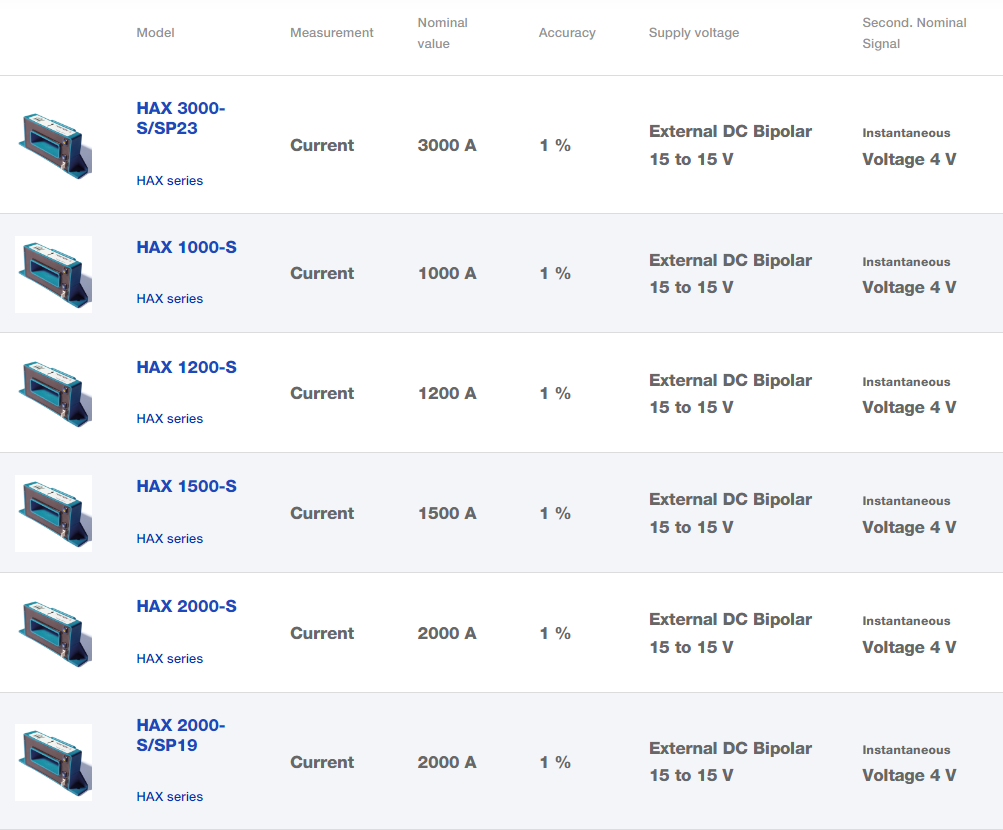Open the HAX 2000-S/SP19 model link
The image size is (1003, 830).
pos(180,735)
